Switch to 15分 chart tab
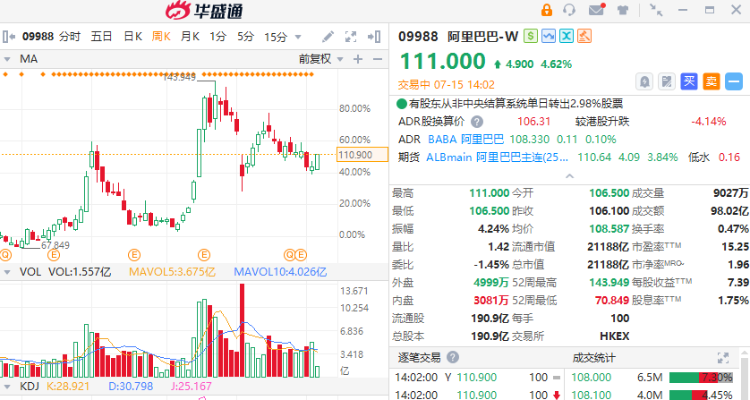Image resolution: width=750 pixels, height=400 pixels. (x=276, y=37)
